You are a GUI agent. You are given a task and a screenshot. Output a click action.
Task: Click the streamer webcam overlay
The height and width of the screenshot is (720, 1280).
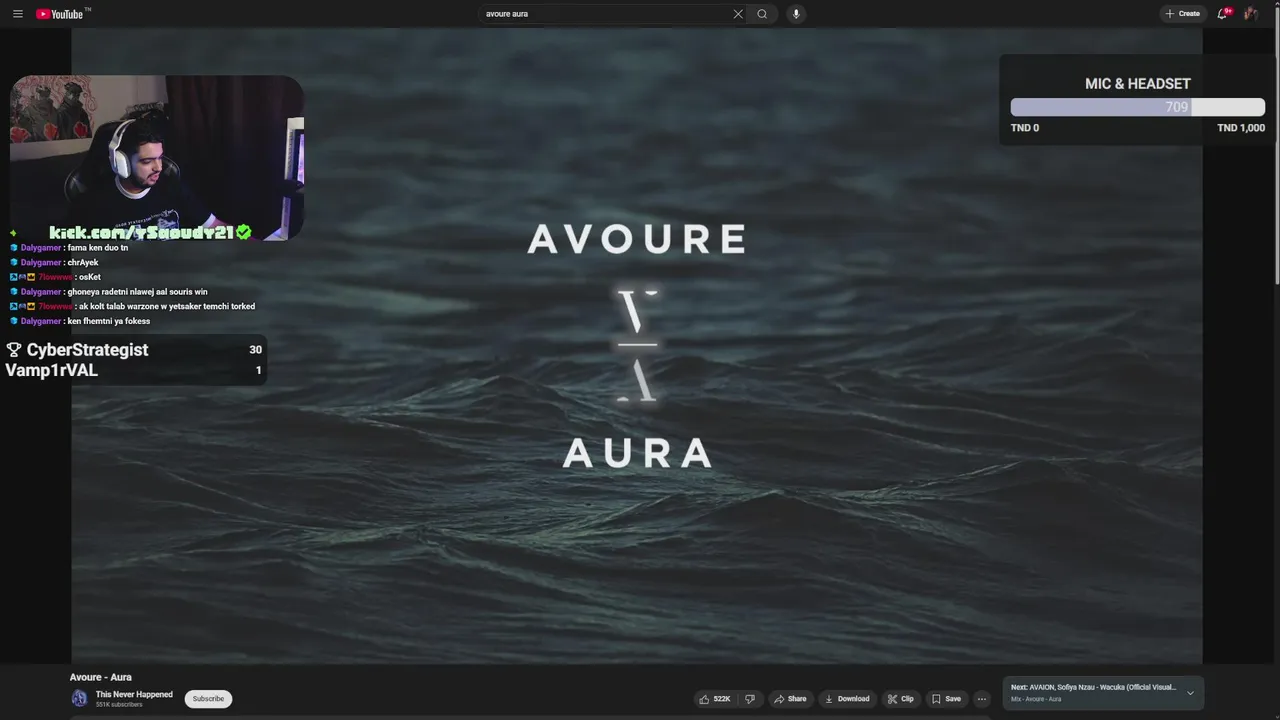(157, 158)
